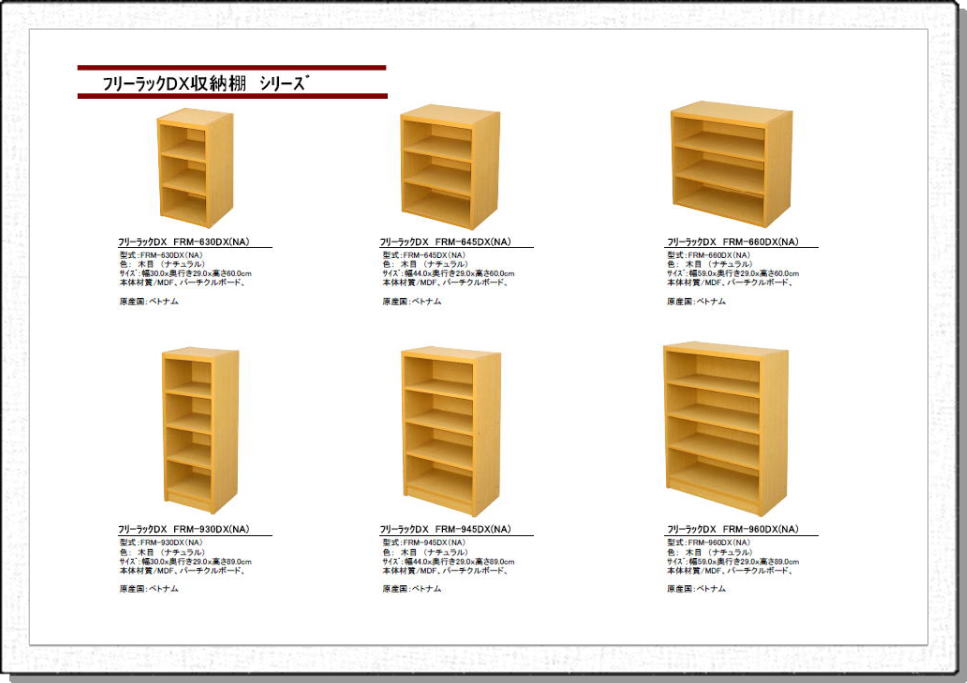Viewport: 967px width, 683px height.
Task: Select the underlined heading フリーラックDX FRM-645DX(NA)
Action: [x=445, y=242]
